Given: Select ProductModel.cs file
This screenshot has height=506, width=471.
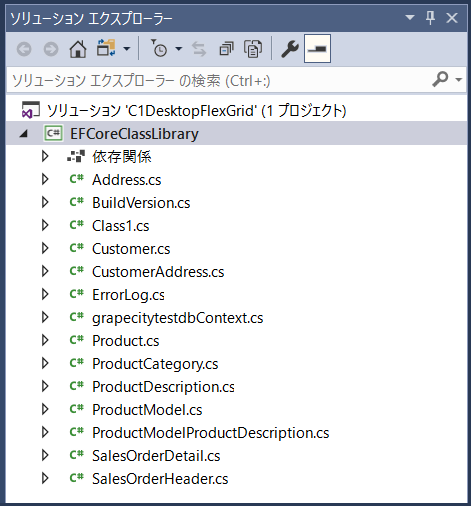Looking at the screenshot, I should [147, 410].
